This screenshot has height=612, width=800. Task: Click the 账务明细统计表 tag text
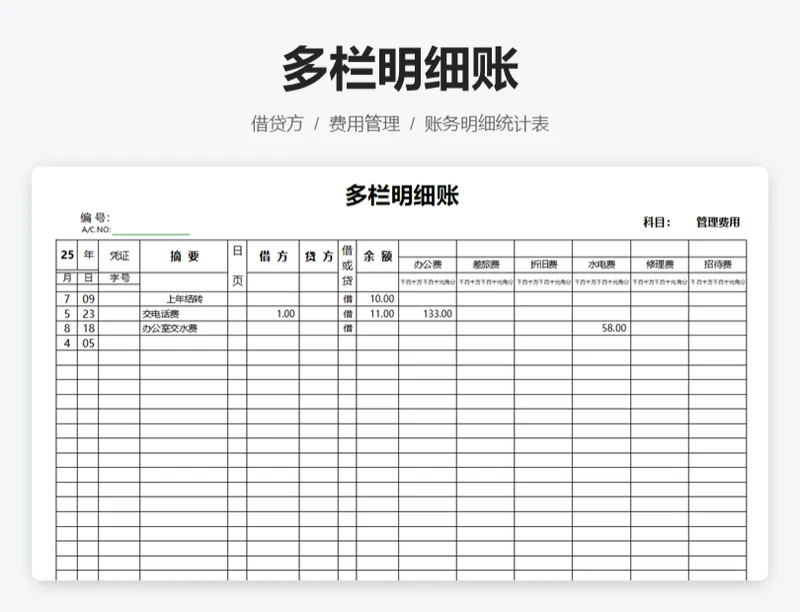tap(486, 124)
